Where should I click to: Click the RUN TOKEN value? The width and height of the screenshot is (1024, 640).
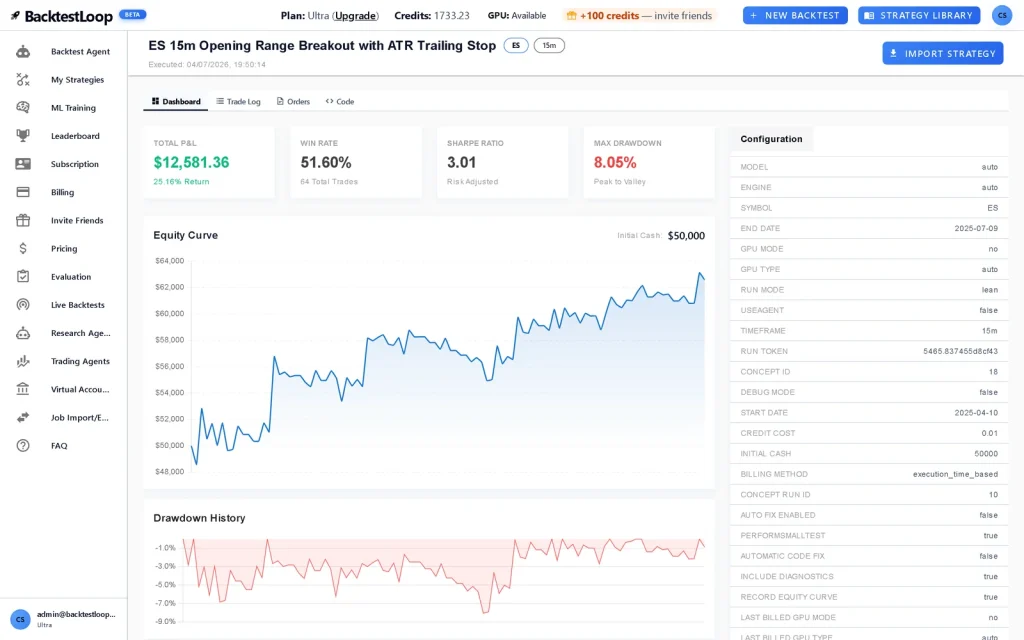coord(960,351)
